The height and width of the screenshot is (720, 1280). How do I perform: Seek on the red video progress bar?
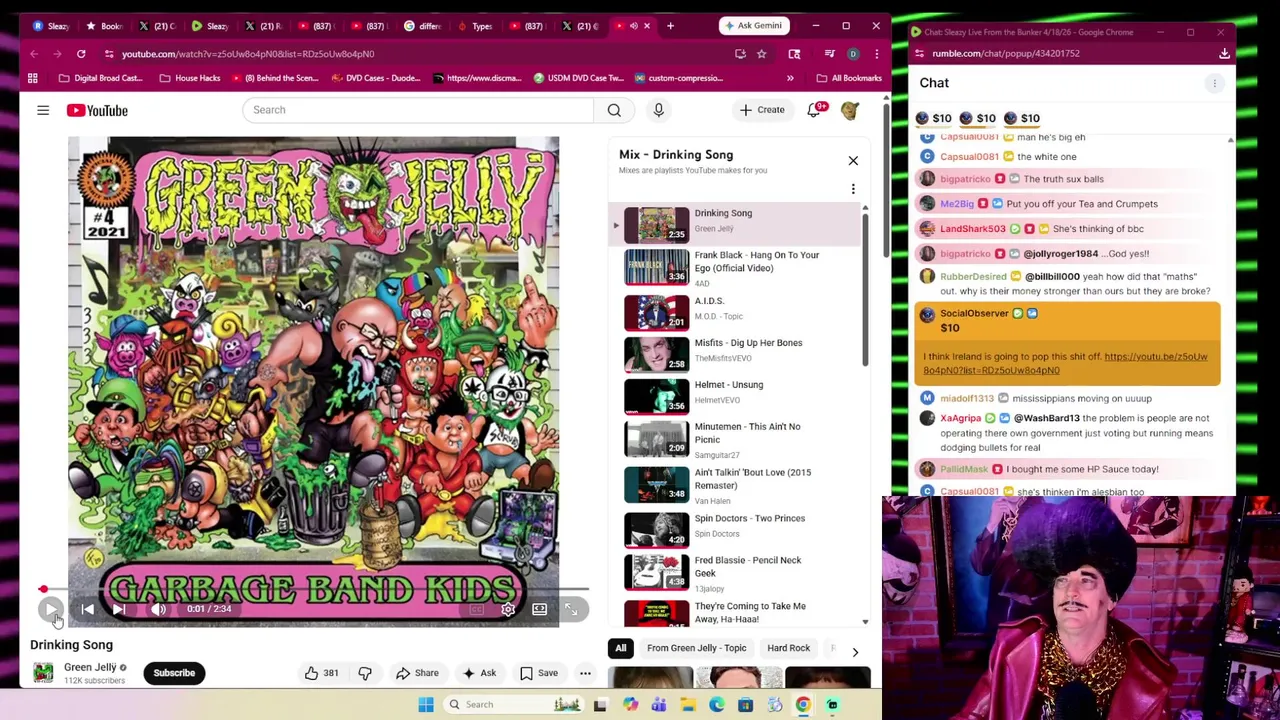point(314,590)
